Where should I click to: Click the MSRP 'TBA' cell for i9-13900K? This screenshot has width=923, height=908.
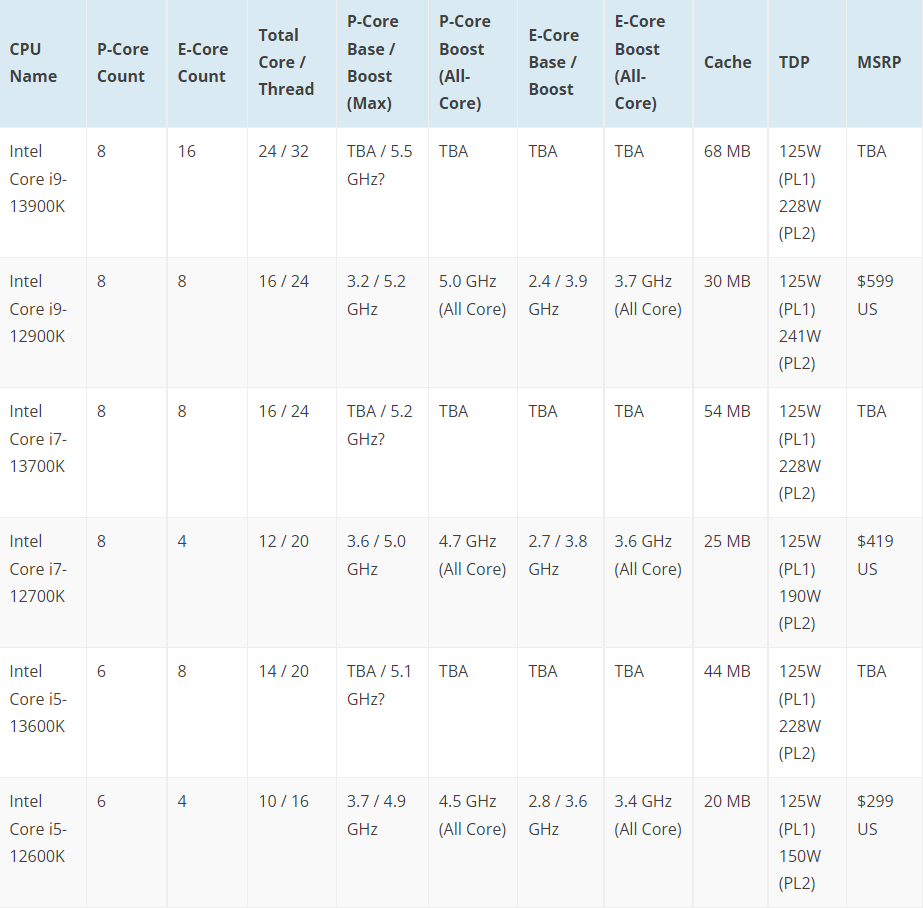(x=872, y=152)
